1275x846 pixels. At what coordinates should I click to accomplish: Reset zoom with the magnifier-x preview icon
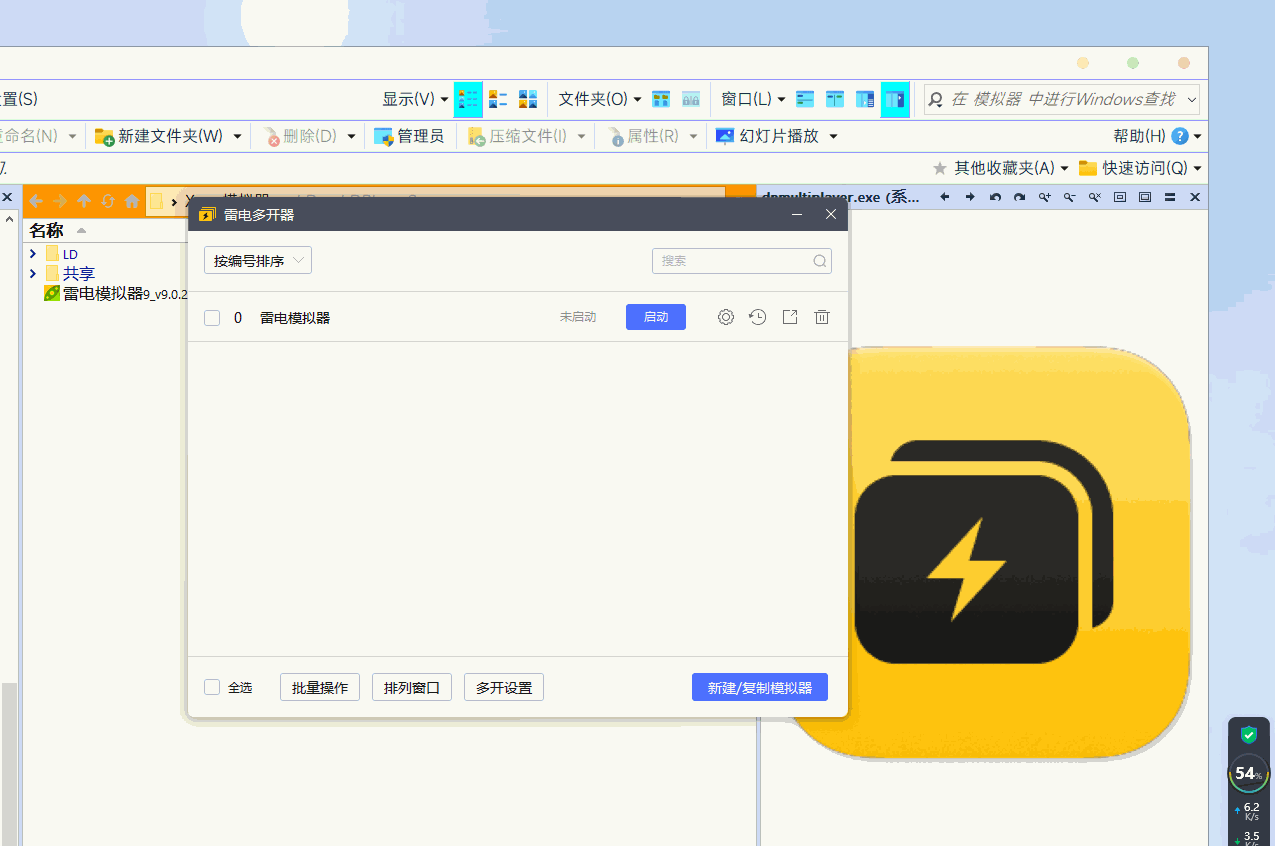pos(1095,197)
